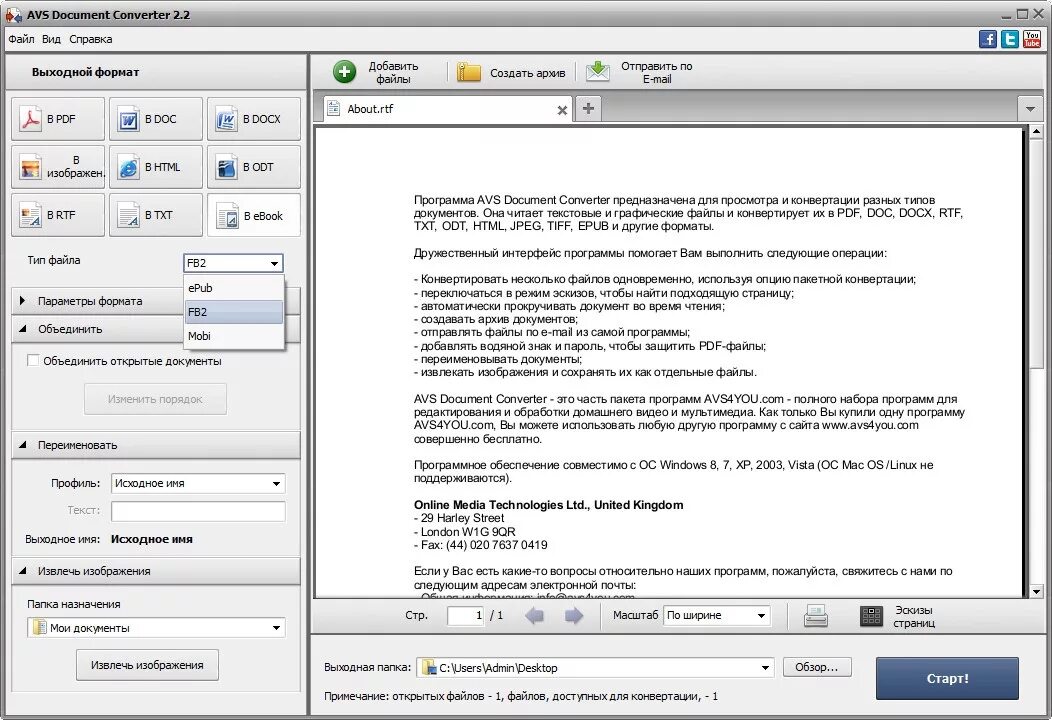The height and width of the screenshot is (720, 1052).
Task: Click the document scrollbar down arrow
Action: point(1037,591)
